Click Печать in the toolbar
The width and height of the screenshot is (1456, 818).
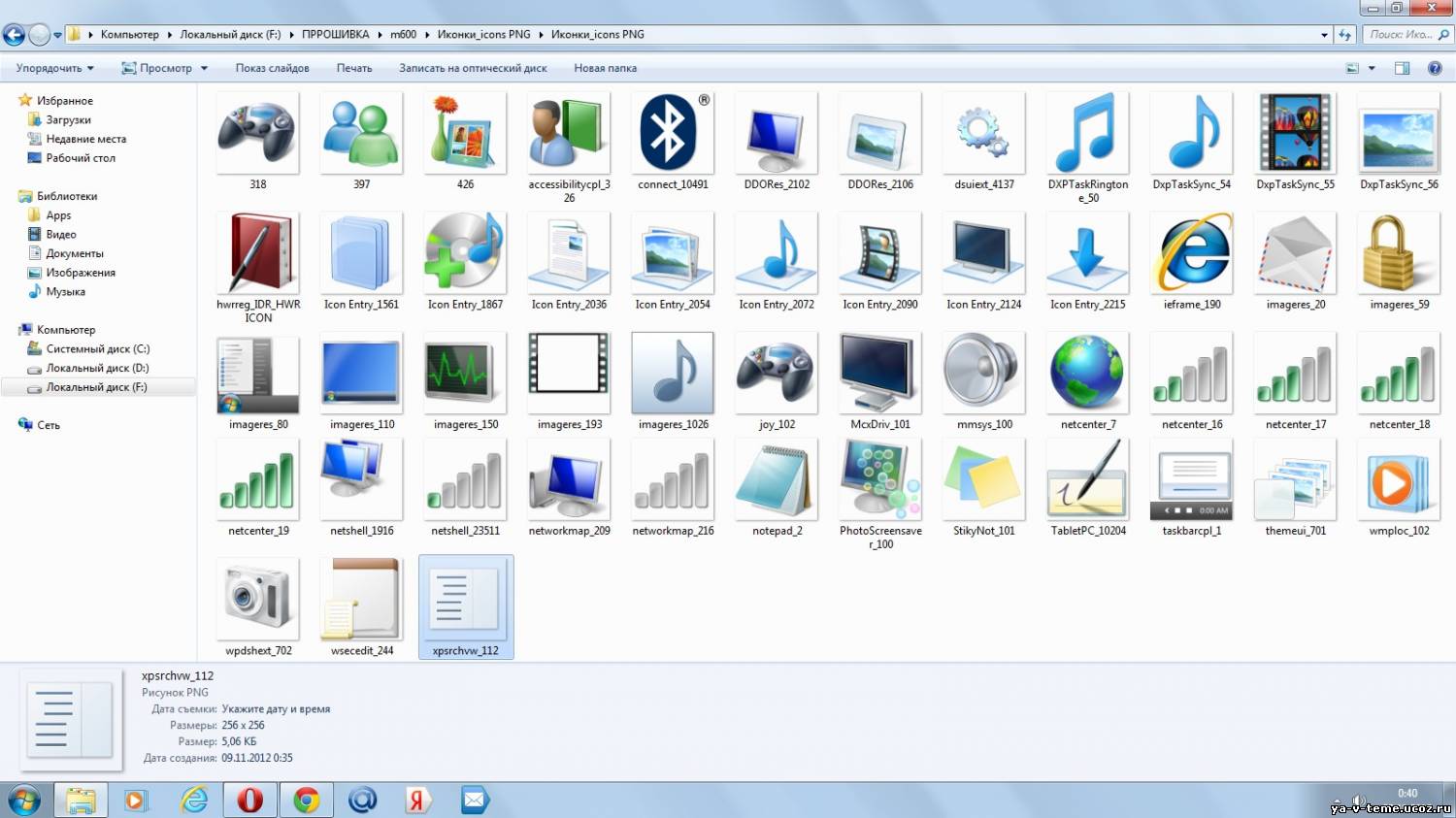click(x=354, y=68)
